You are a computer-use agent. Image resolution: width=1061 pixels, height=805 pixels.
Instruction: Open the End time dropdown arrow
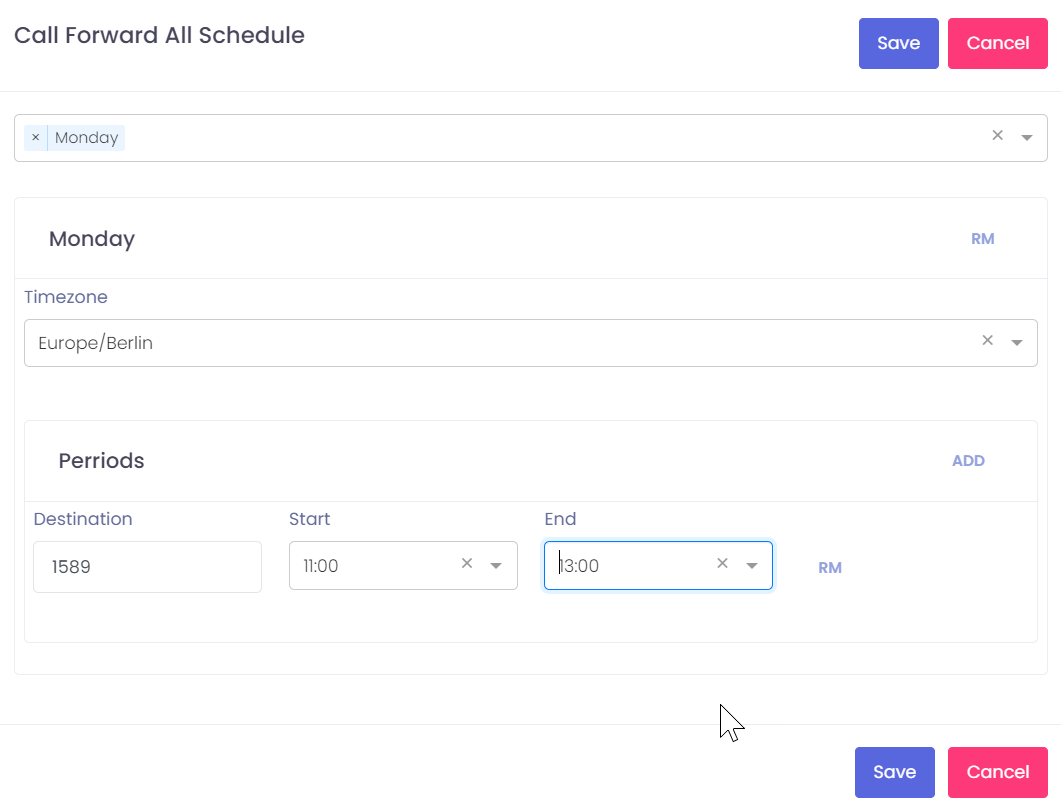click(752, 566)
